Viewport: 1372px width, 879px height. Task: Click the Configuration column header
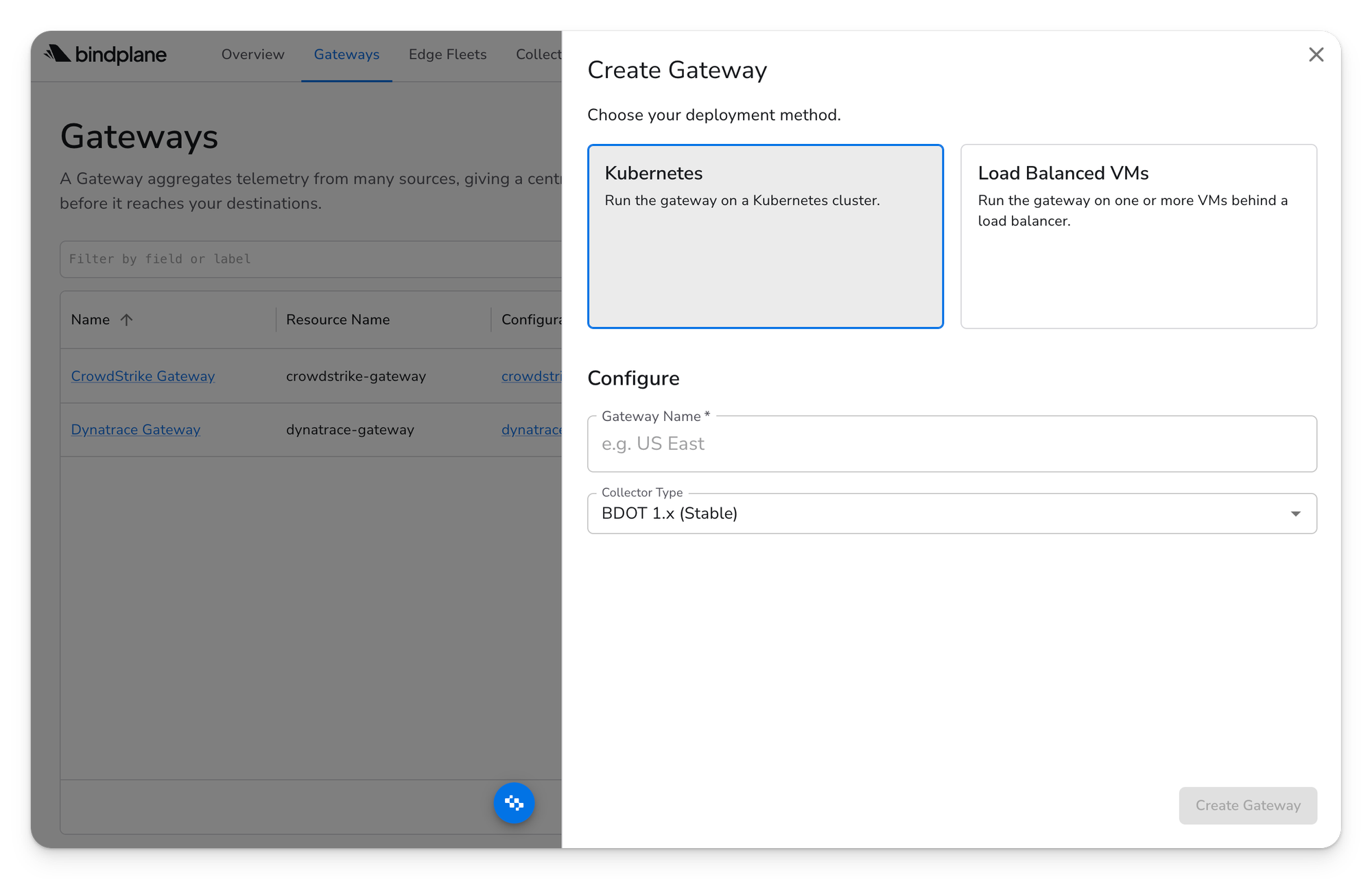click(532, 320)
